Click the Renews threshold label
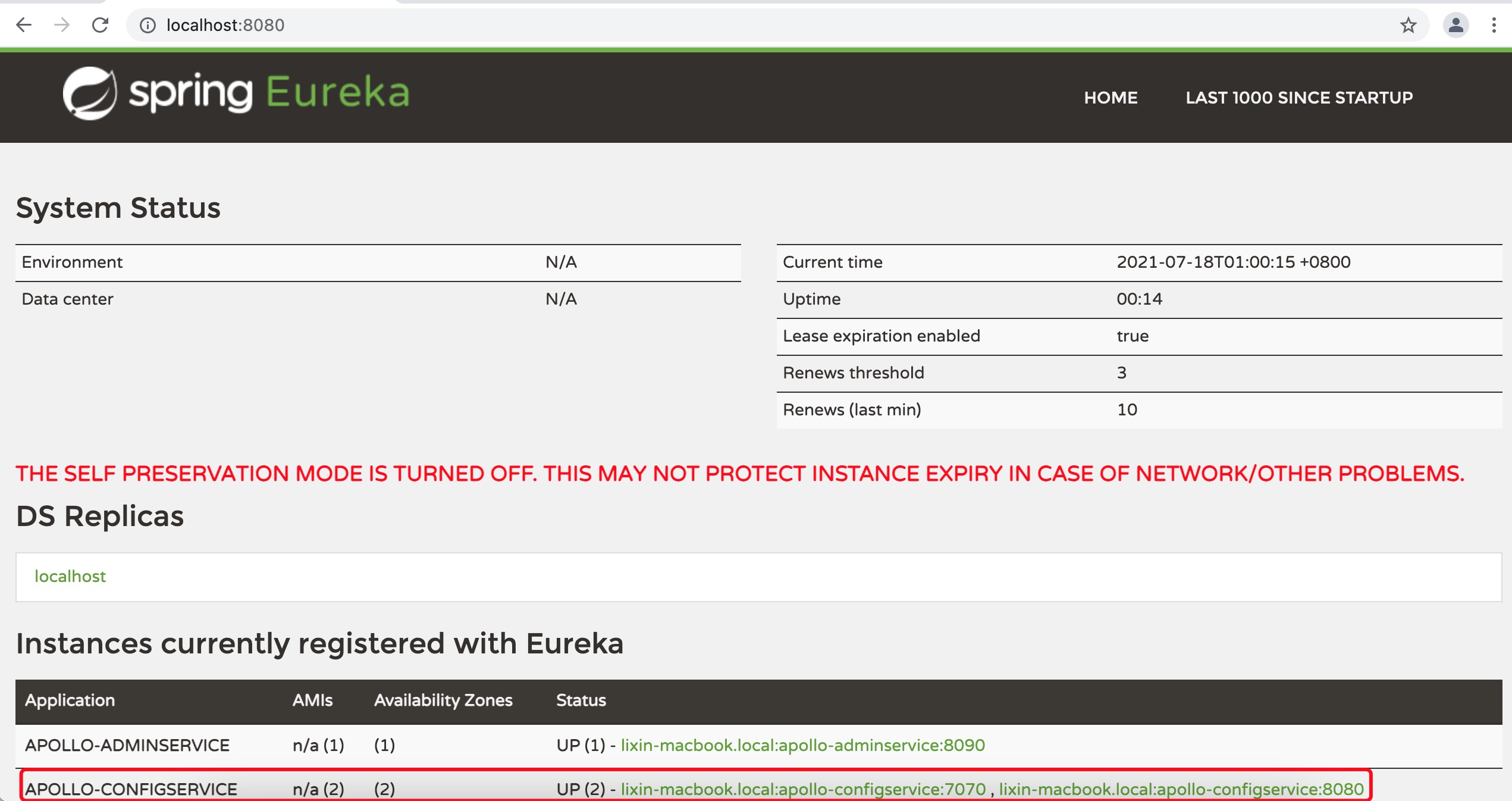 coord(854,373)
